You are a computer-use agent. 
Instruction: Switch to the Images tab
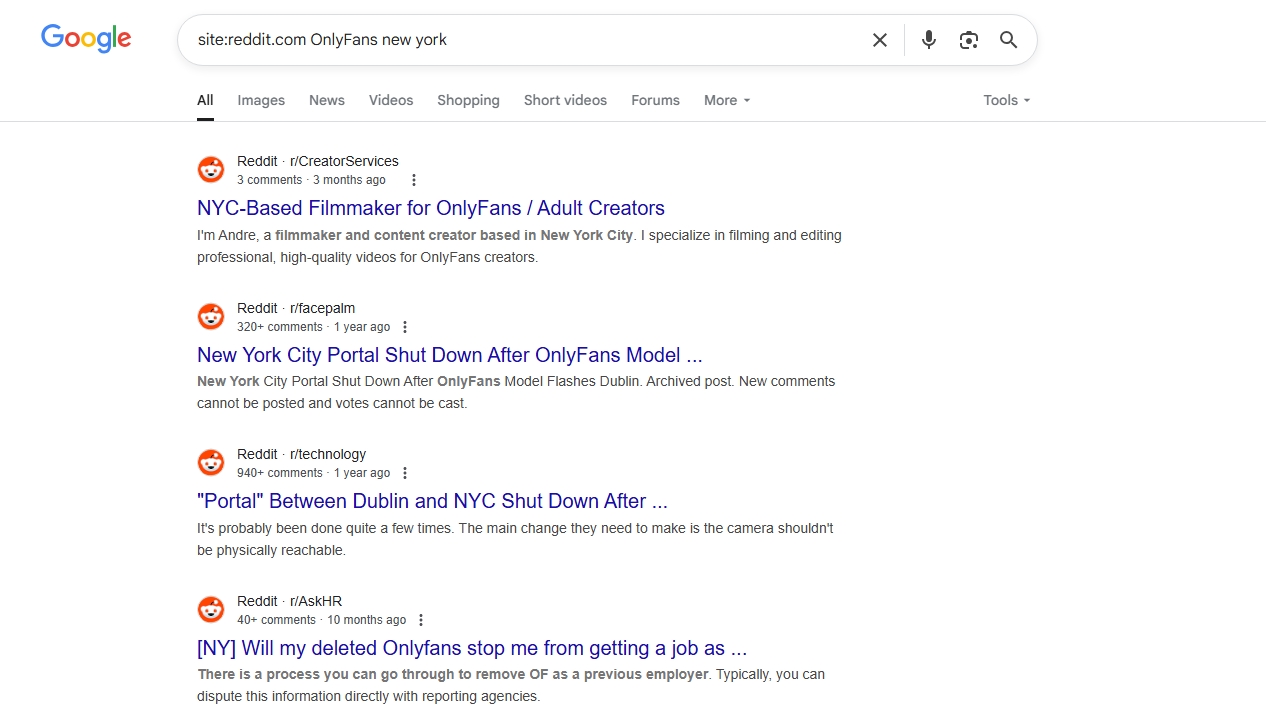point(261,100)
